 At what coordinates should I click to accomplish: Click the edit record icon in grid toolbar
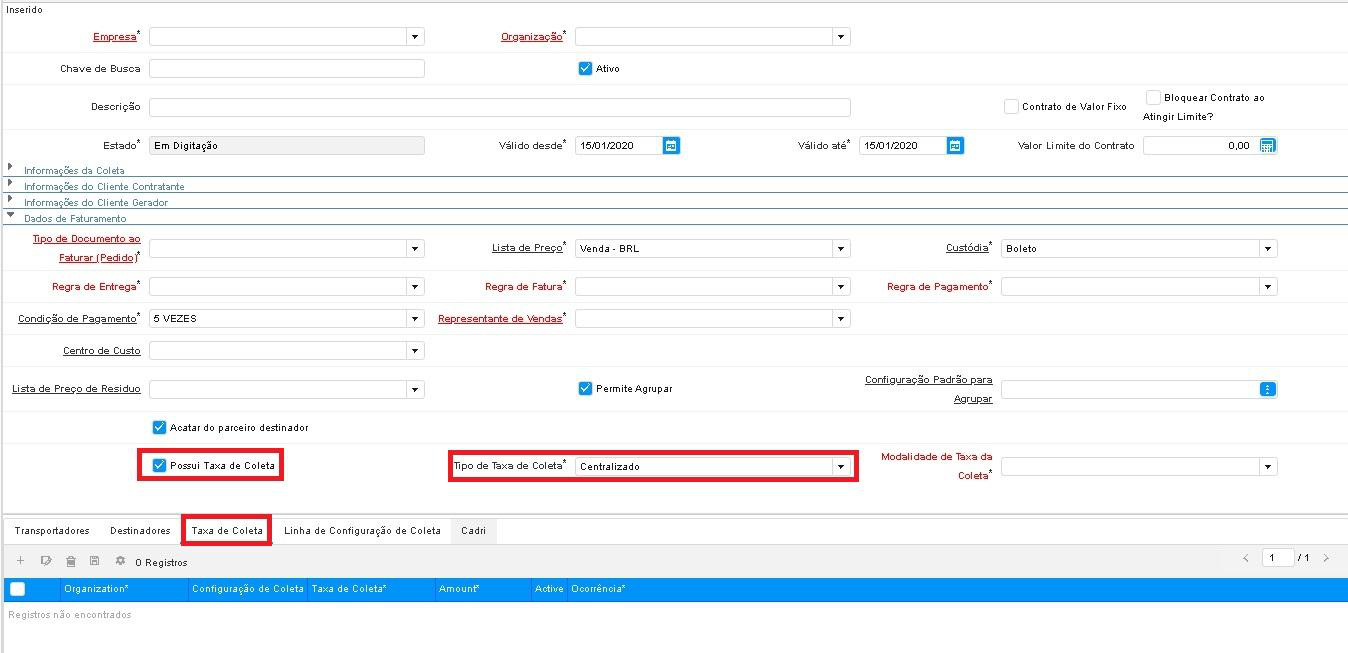(x=46, y=561)
